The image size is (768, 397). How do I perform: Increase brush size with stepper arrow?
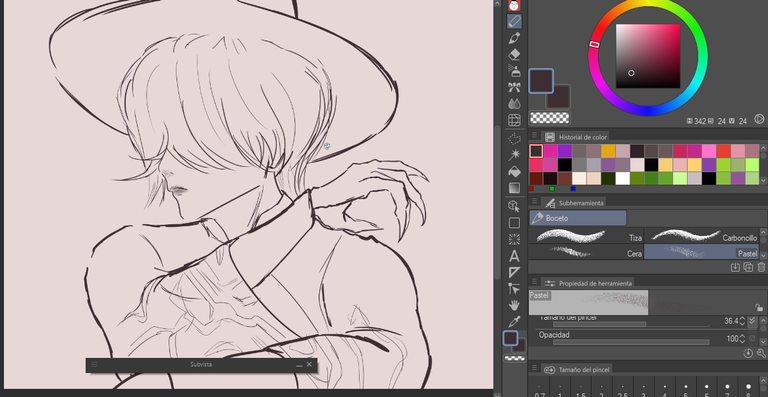[742, 319]
